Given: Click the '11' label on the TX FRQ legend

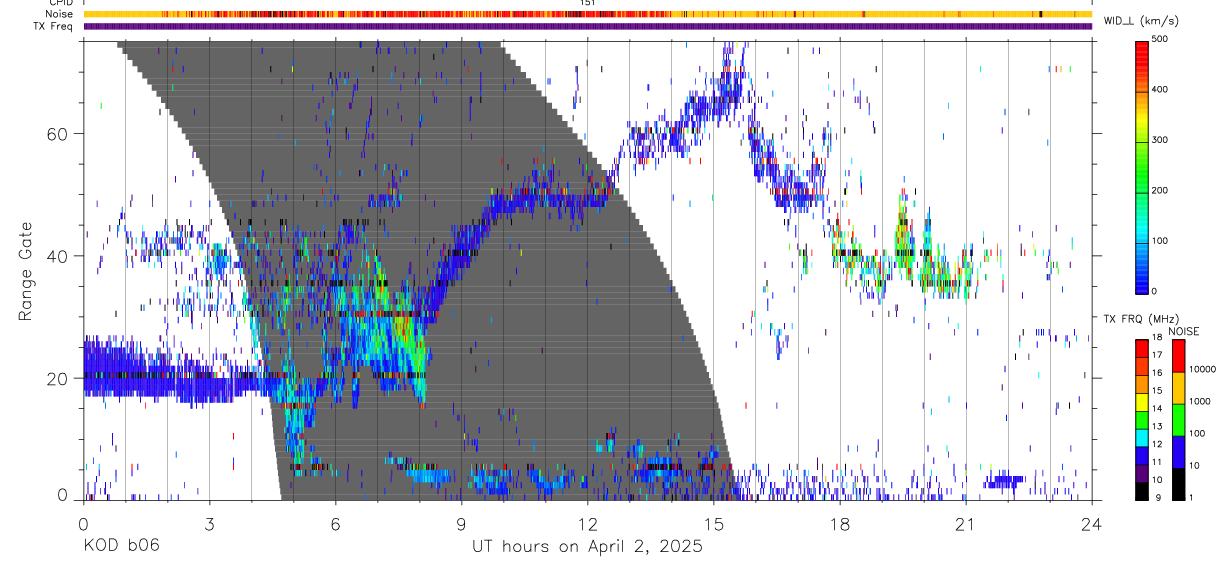Looking at the screenshot, I should tap(1158, 462).
